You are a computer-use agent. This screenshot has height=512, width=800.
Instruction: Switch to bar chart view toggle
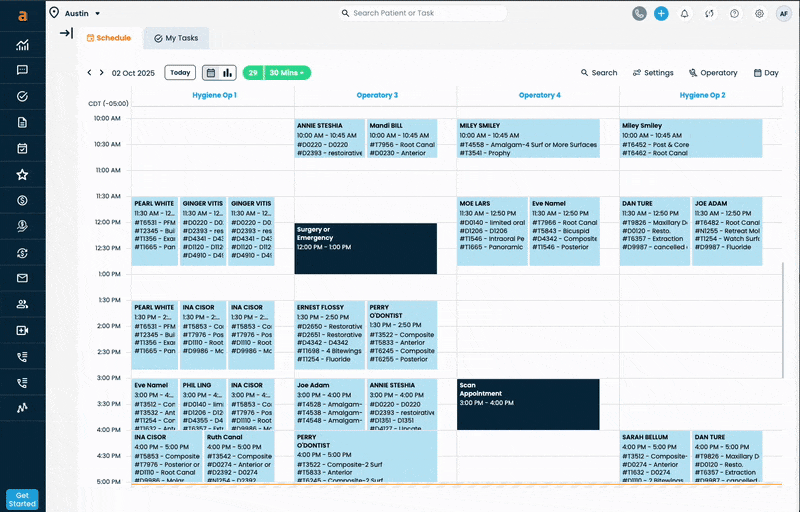coord(228,73)
